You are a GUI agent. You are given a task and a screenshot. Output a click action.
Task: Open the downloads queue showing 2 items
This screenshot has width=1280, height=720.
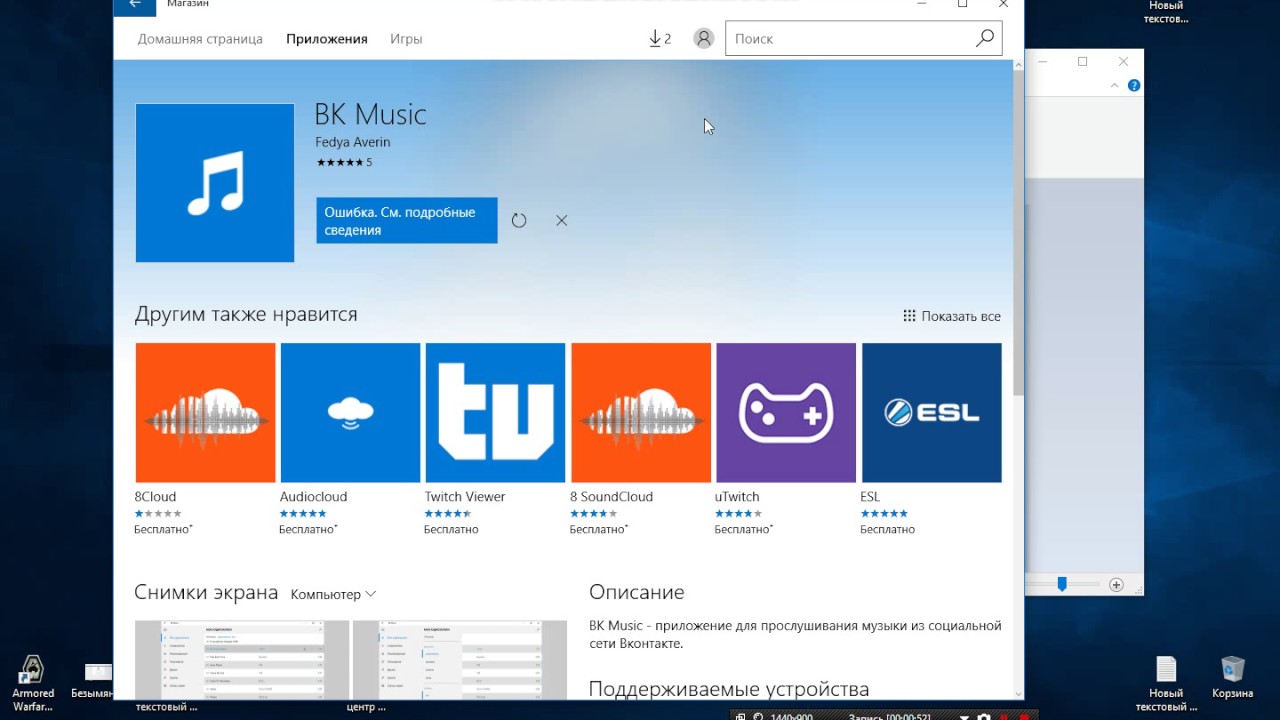[659, 39]
